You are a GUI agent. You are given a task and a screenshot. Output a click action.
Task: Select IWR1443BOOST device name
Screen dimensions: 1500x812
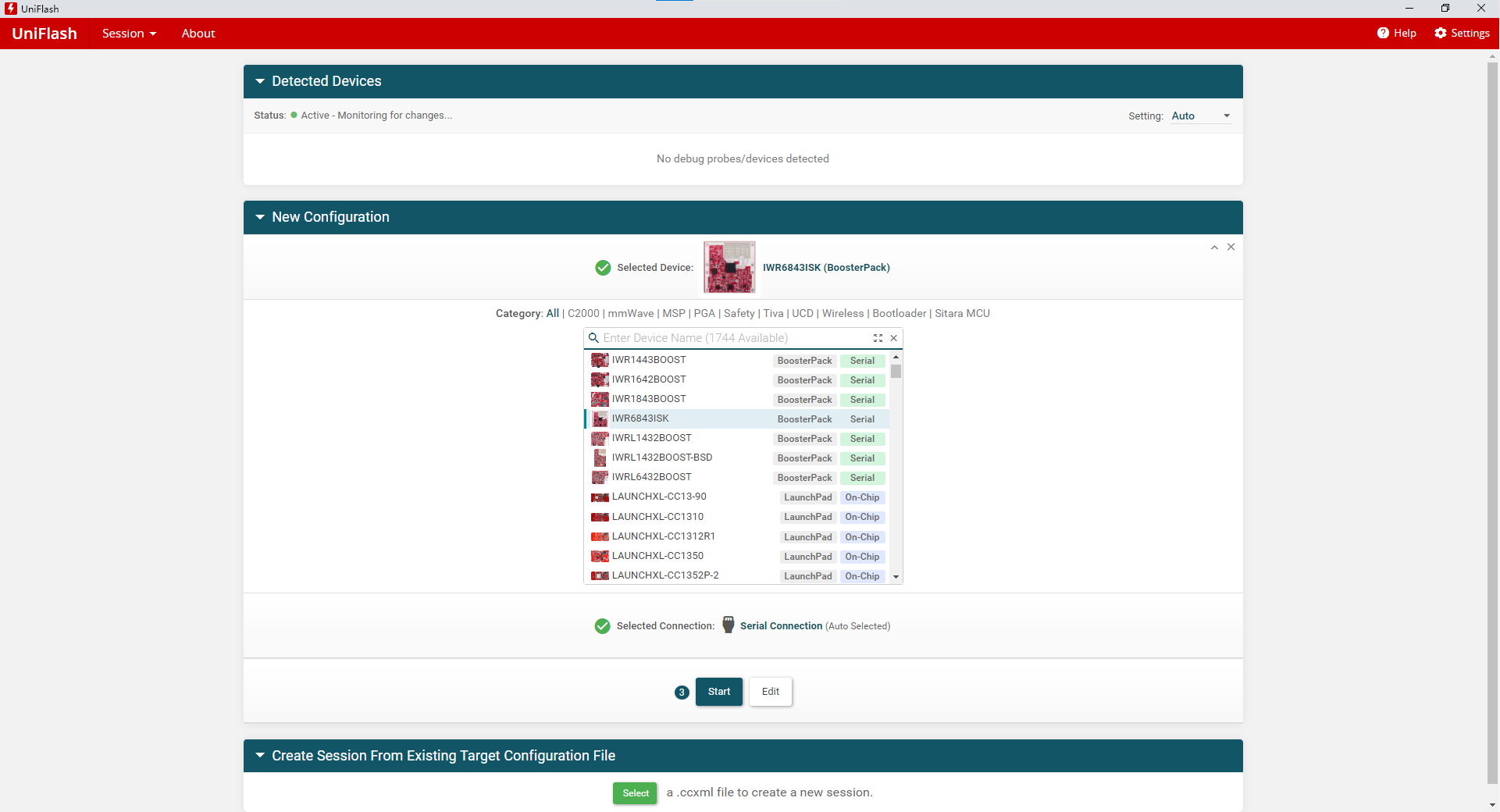pos(649,360)
